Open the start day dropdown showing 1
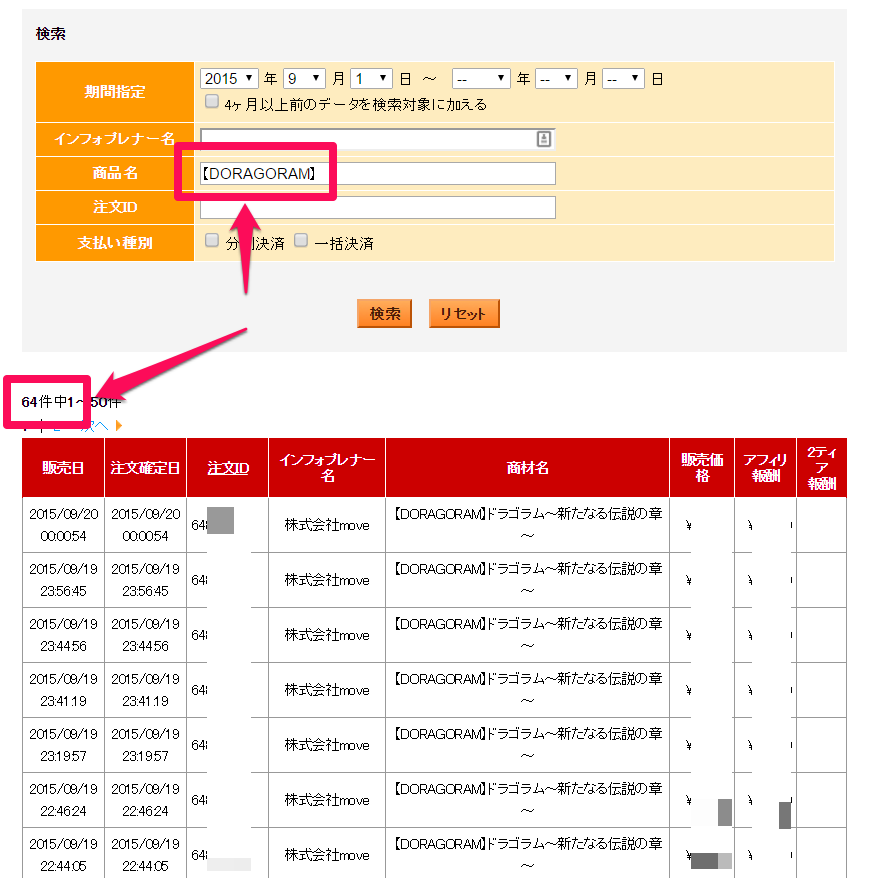 (371, 78)
